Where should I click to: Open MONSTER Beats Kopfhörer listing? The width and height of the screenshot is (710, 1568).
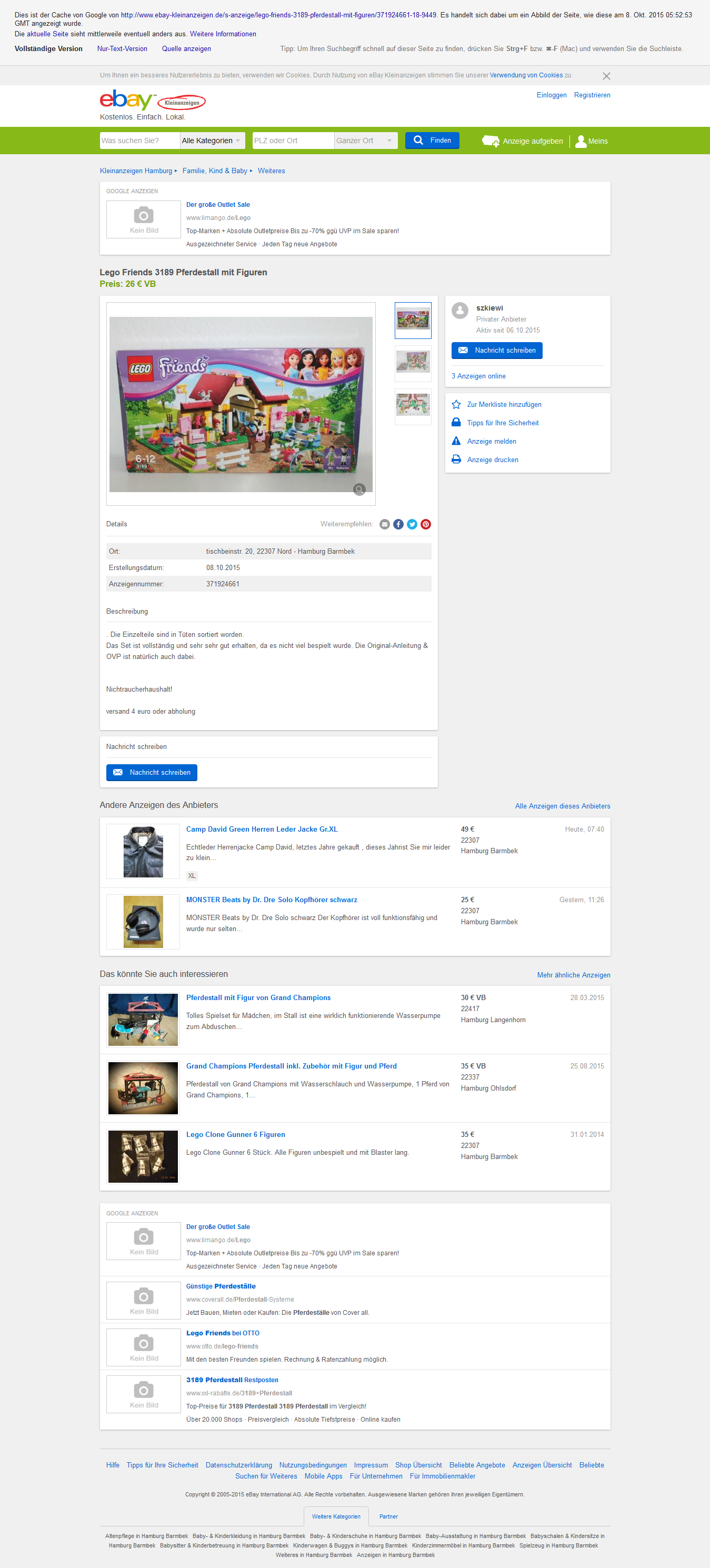(272, 900)
